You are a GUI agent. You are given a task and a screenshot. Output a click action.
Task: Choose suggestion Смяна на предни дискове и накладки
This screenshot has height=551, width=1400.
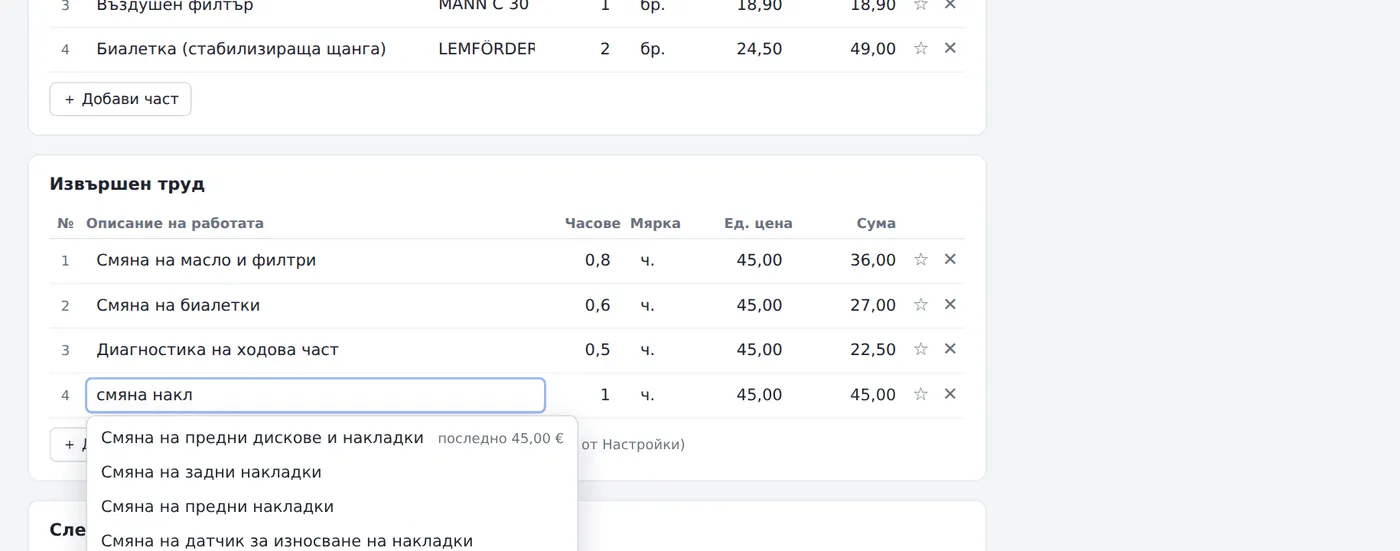pyautogui.click(x=332, y=438)
